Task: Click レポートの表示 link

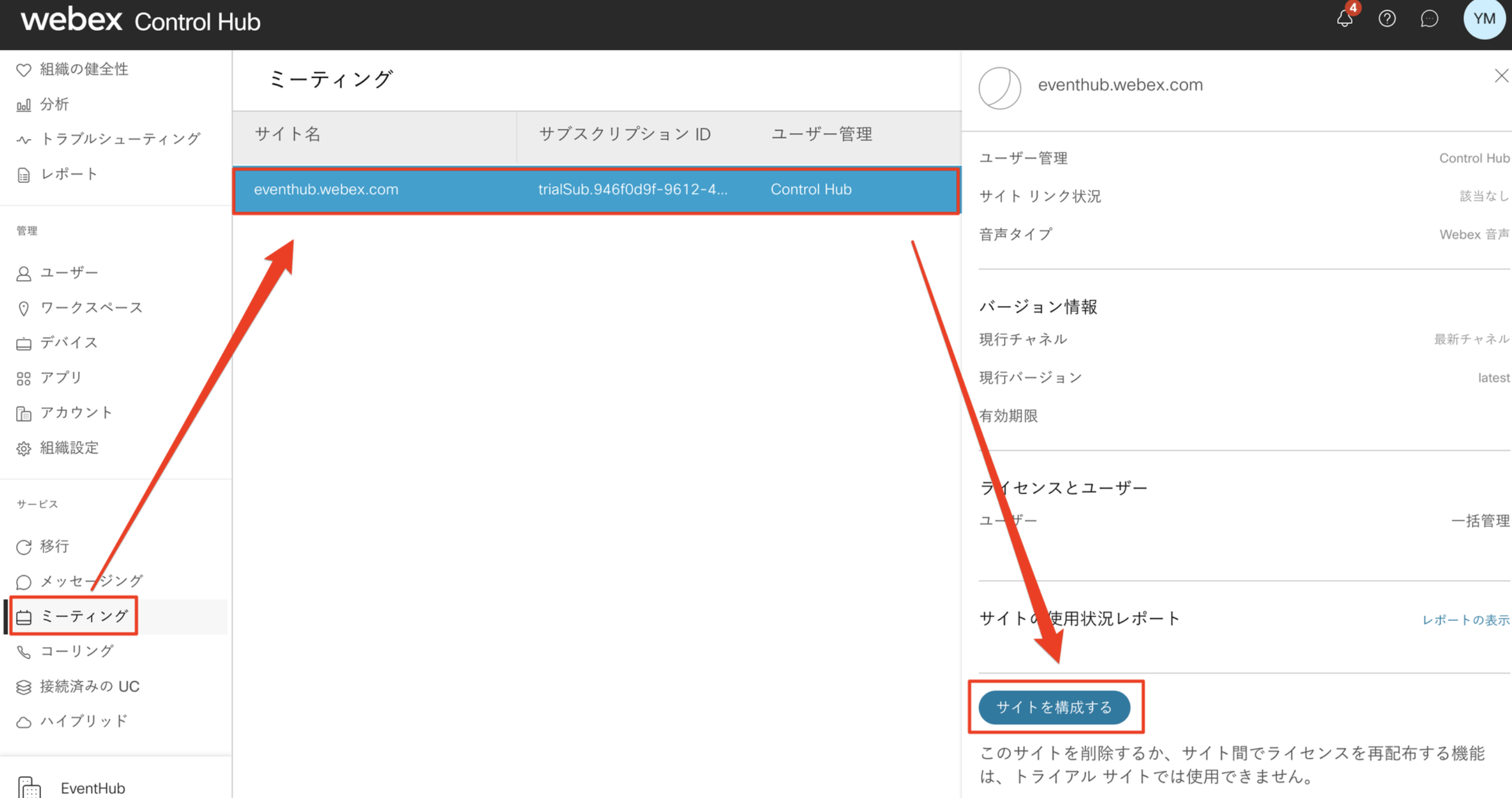Action: coord(1466,620)
